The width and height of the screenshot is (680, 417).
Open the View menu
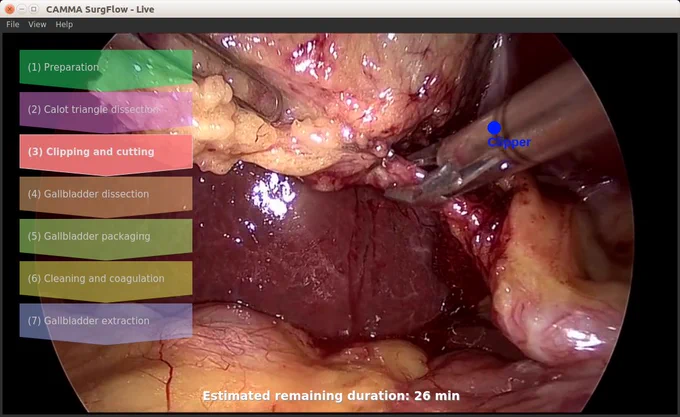pyautogui.click(x=37, y=24)
